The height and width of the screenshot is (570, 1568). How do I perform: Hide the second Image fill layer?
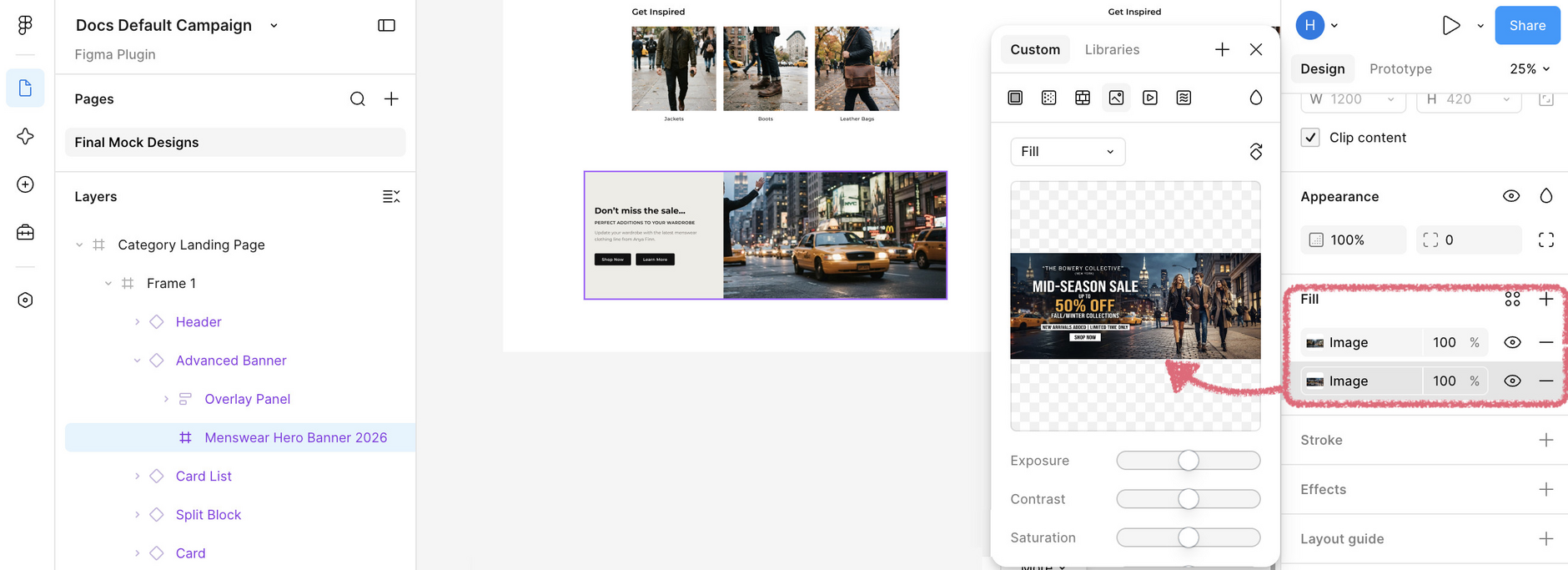click(1512, 381)
